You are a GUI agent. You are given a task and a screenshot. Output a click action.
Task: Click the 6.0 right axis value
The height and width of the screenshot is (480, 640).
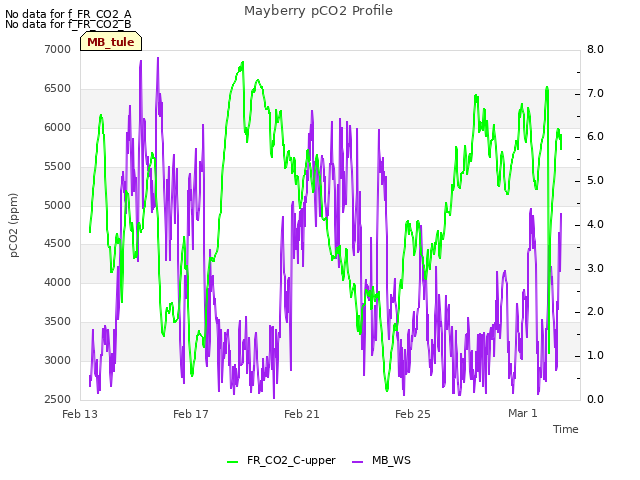(x=595, y=137)
